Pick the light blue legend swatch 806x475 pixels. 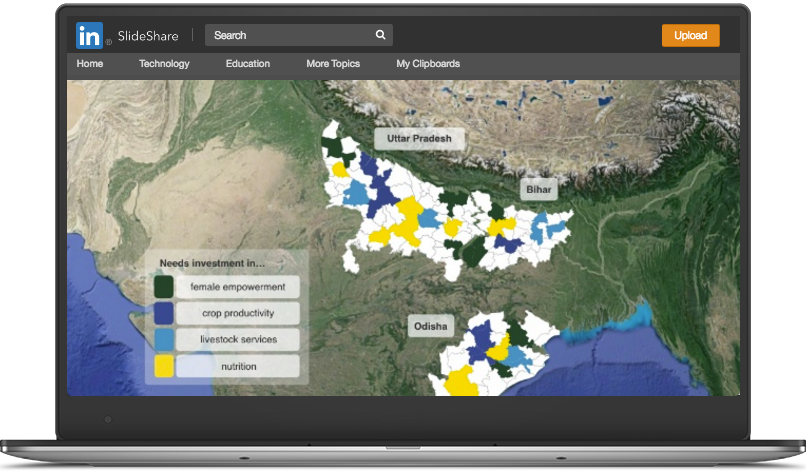pos(164,340)
